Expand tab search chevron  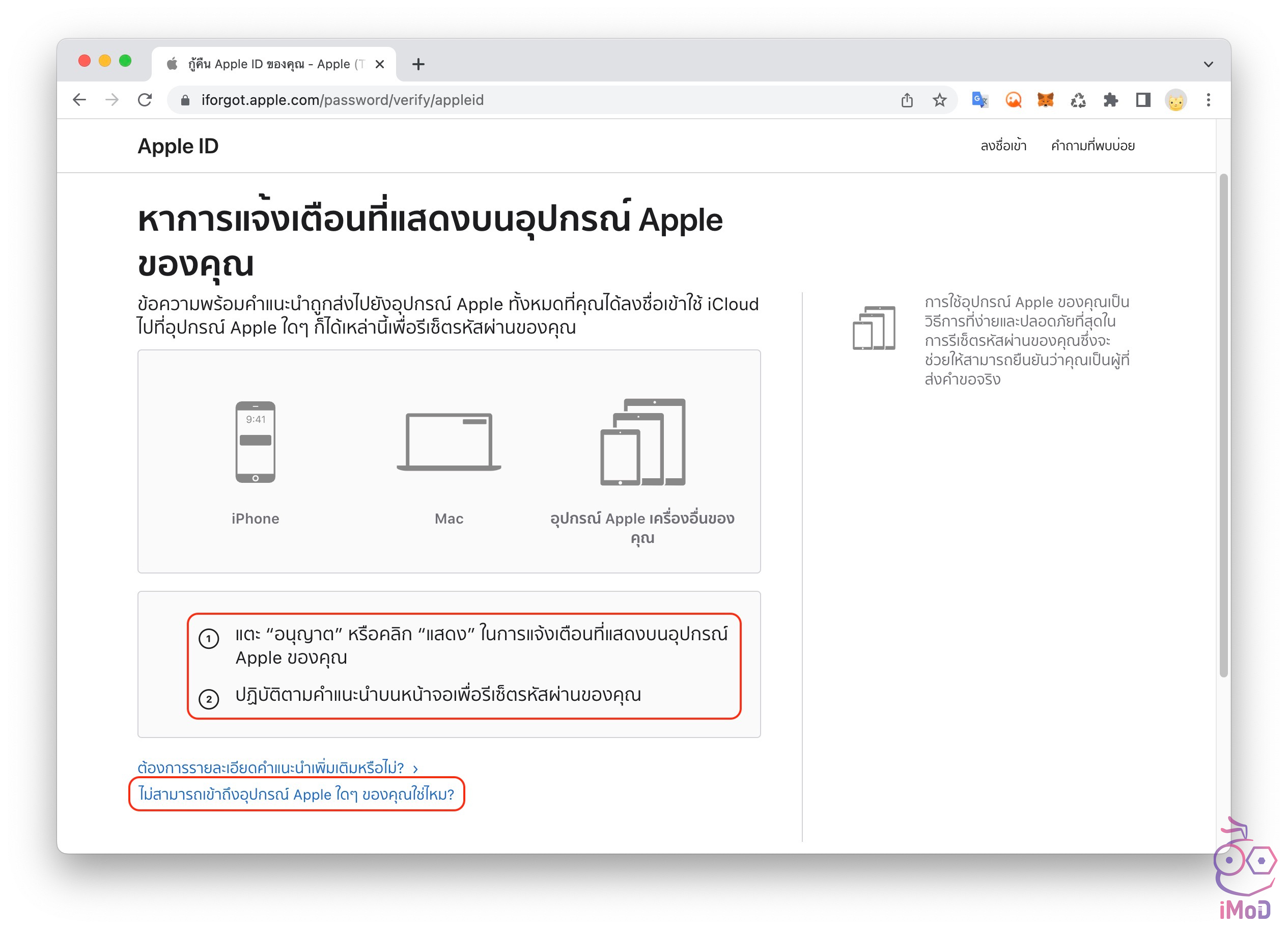[1208, 64]
